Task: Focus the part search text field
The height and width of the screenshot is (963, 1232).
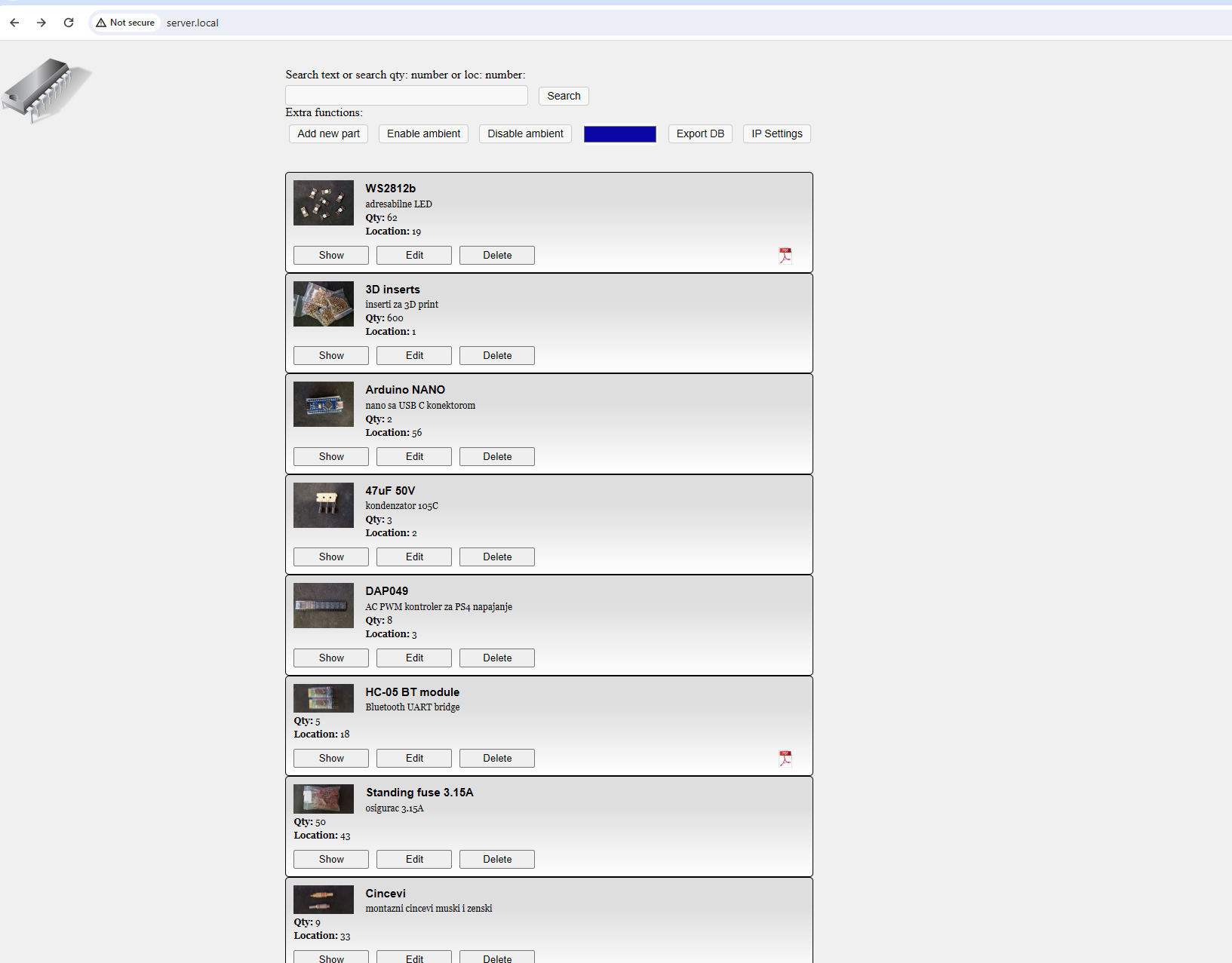Action: tap(407, 95)
